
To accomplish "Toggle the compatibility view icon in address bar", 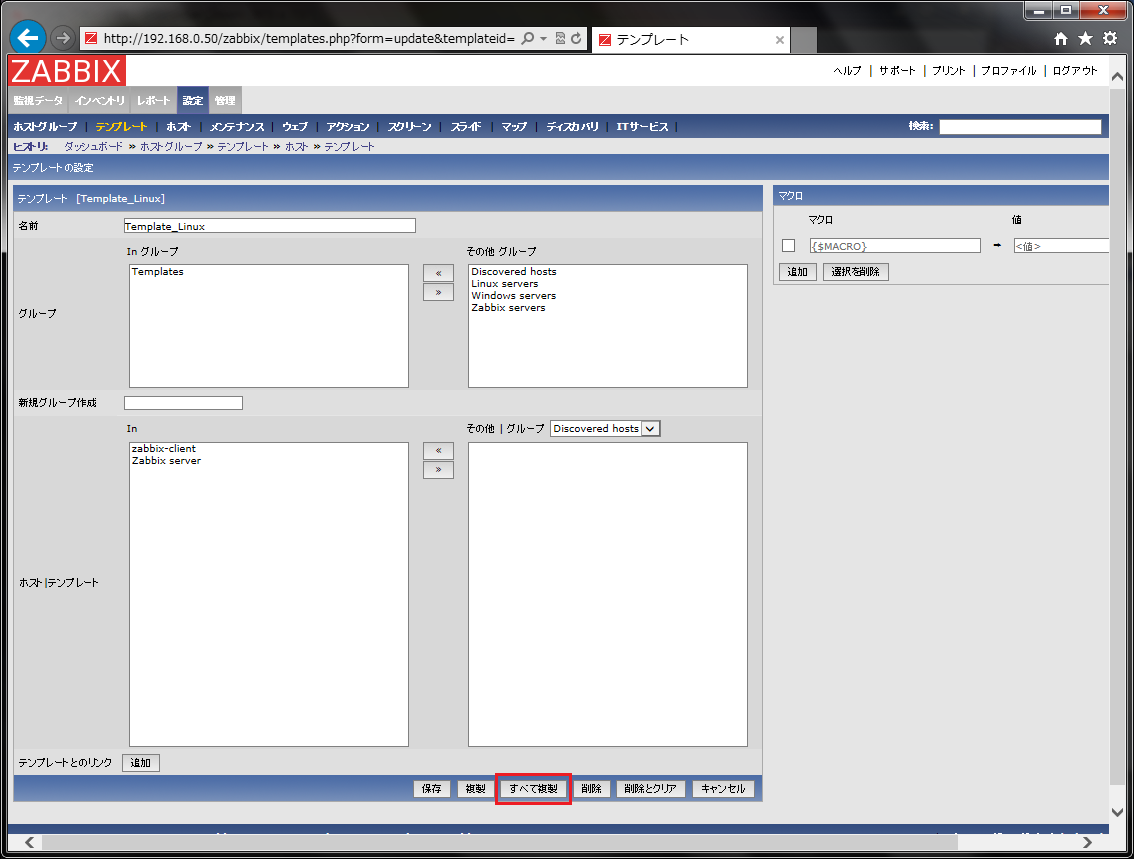I will click(560, 38).
